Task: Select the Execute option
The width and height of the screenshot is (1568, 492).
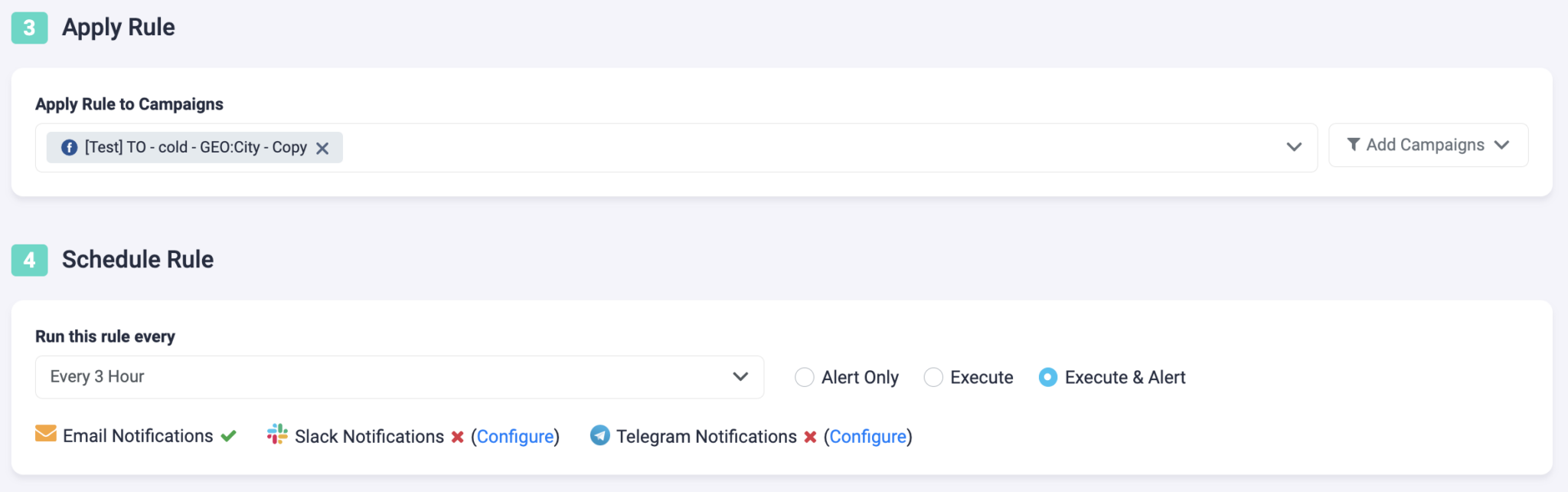Action: 933,377
